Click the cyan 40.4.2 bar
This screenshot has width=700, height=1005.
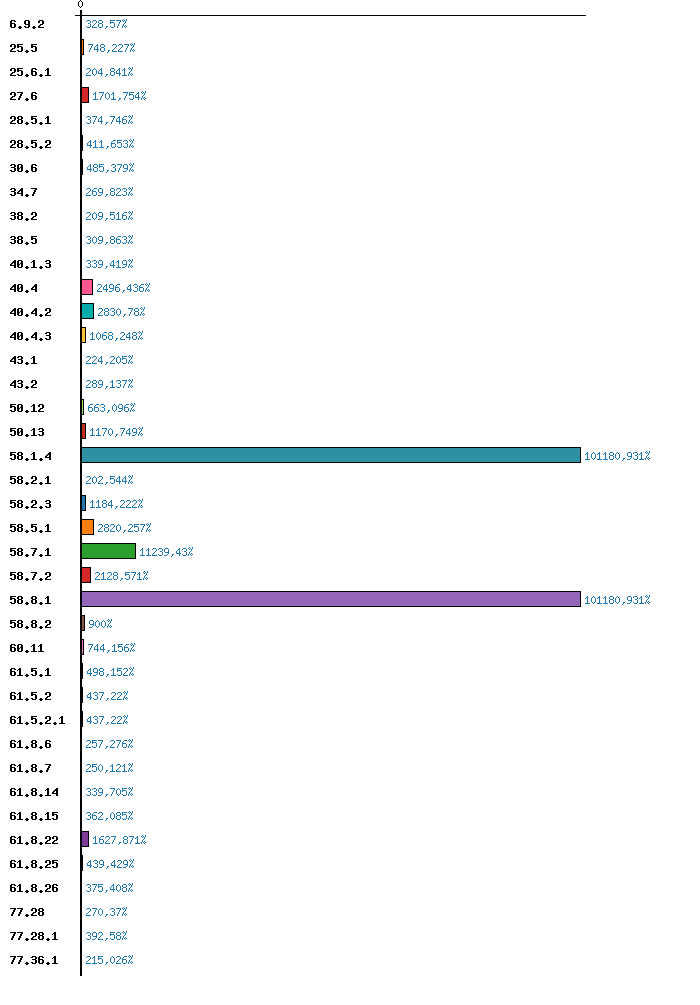pyautogui.click(x=87, y=311)
